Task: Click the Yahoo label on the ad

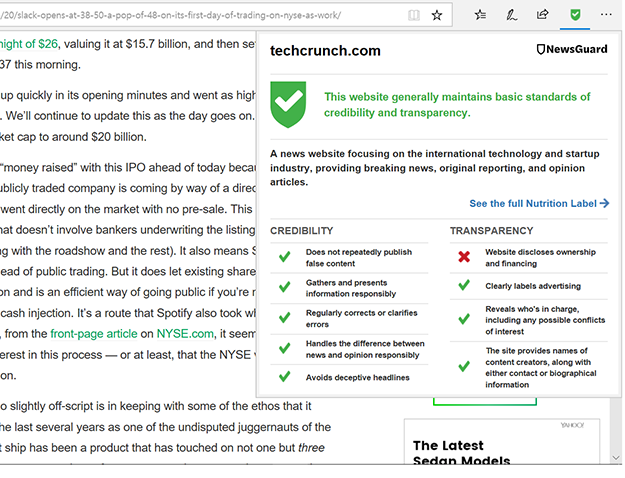Action: tap(572, 425)
